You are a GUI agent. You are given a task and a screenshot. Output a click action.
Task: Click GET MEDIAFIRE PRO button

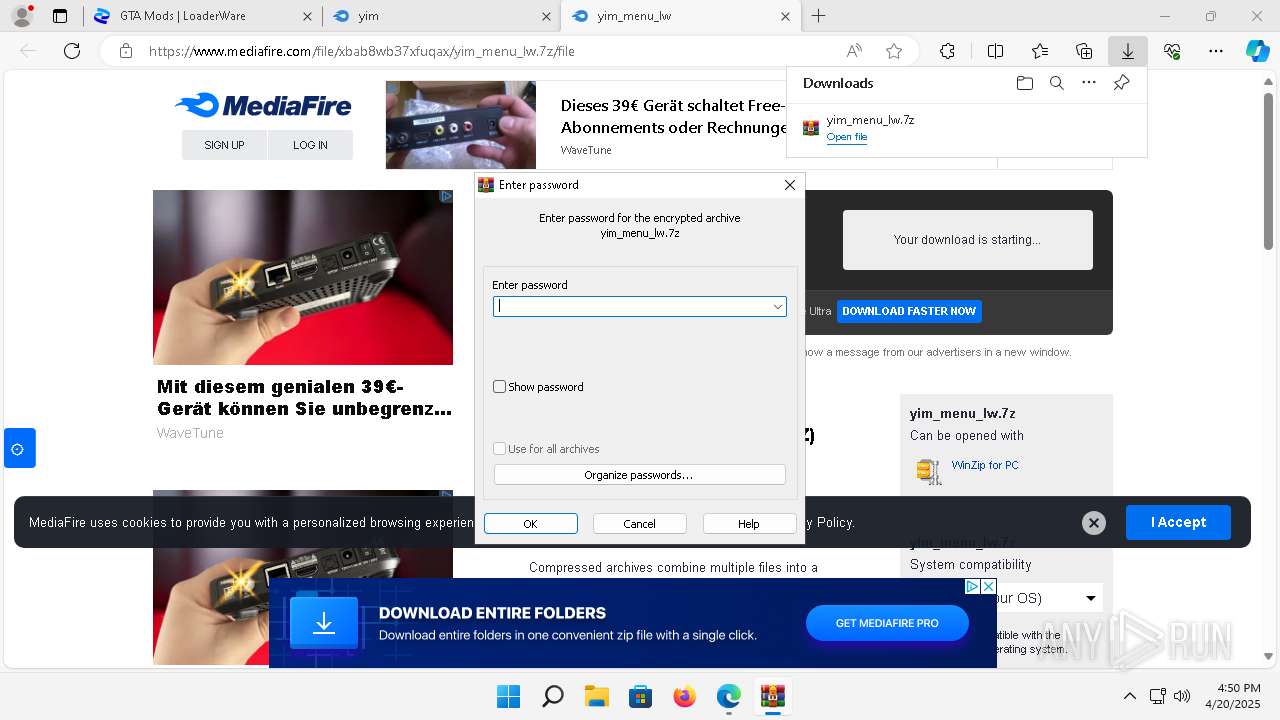(887, 623)
